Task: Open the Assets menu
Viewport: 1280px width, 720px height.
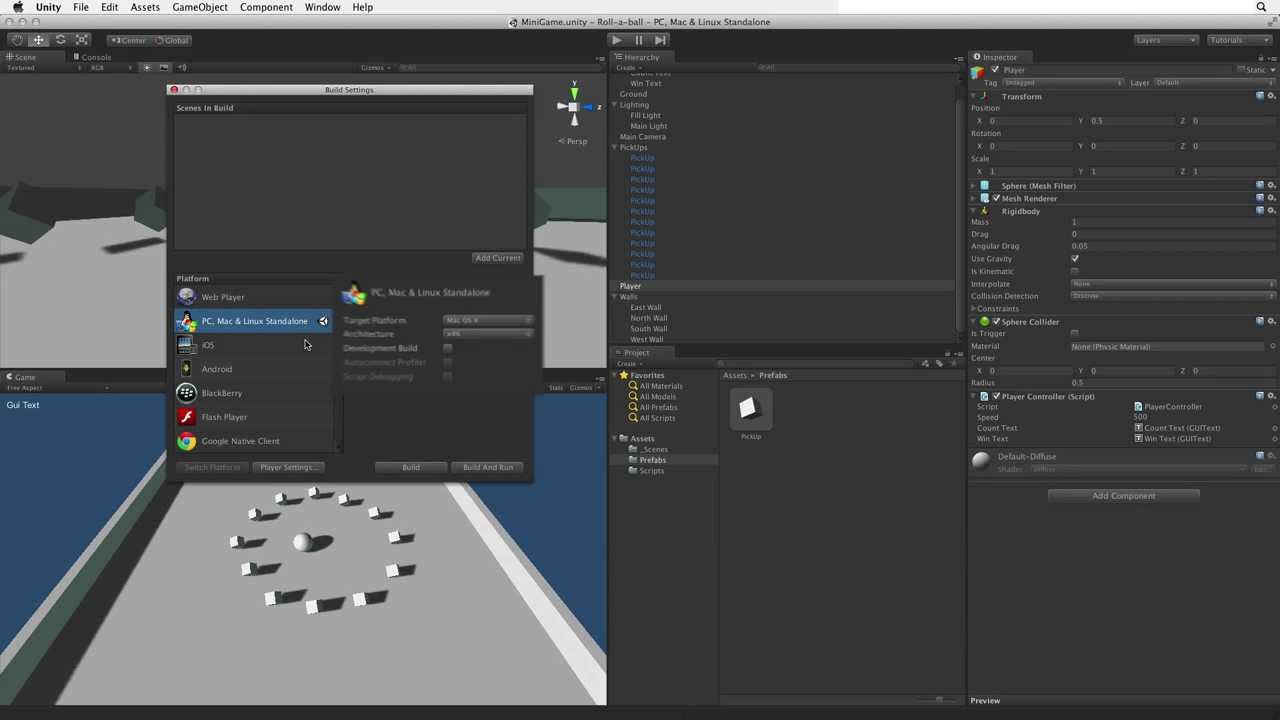Action: [x=145, y=7]
